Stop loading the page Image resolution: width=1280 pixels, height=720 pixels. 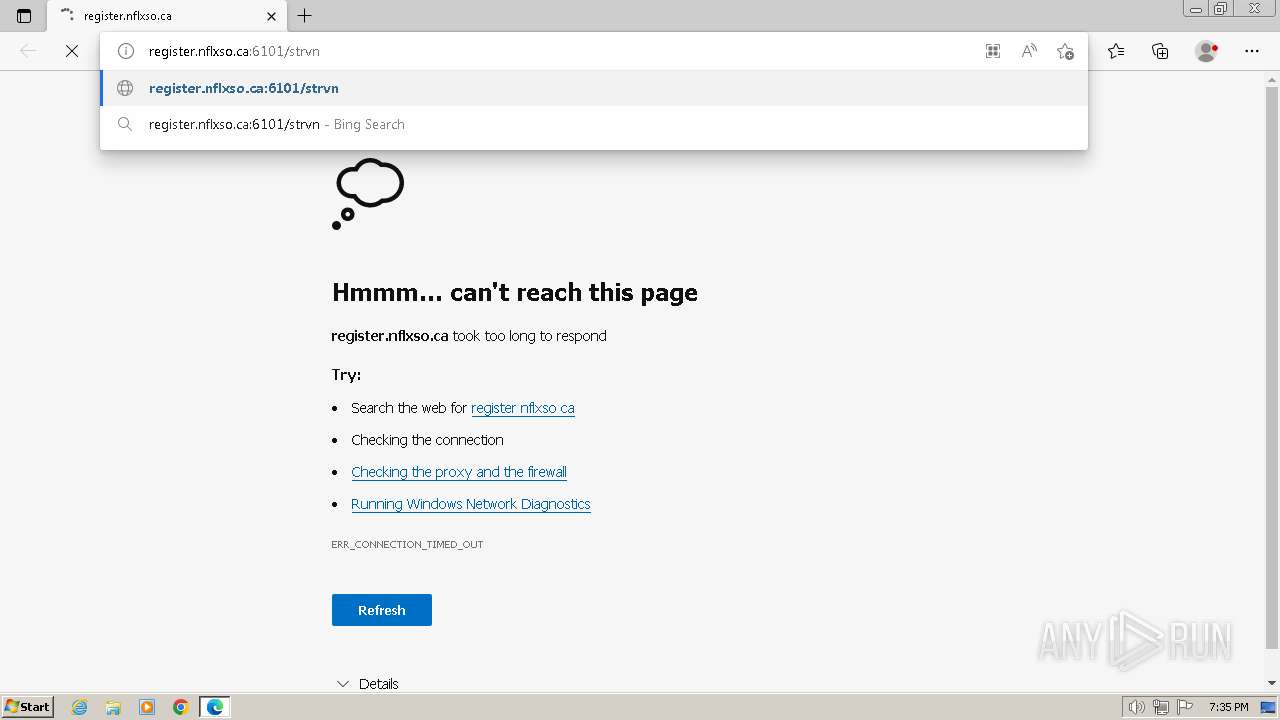(x=72, y=51)
